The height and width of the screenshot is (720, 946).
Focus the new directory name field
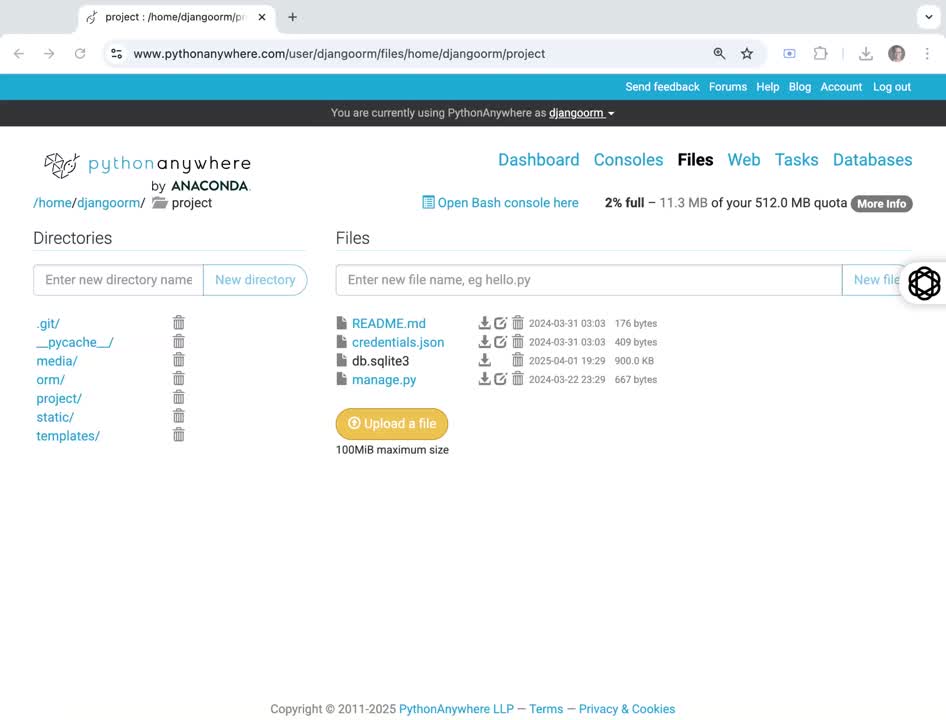pos(118,280)
